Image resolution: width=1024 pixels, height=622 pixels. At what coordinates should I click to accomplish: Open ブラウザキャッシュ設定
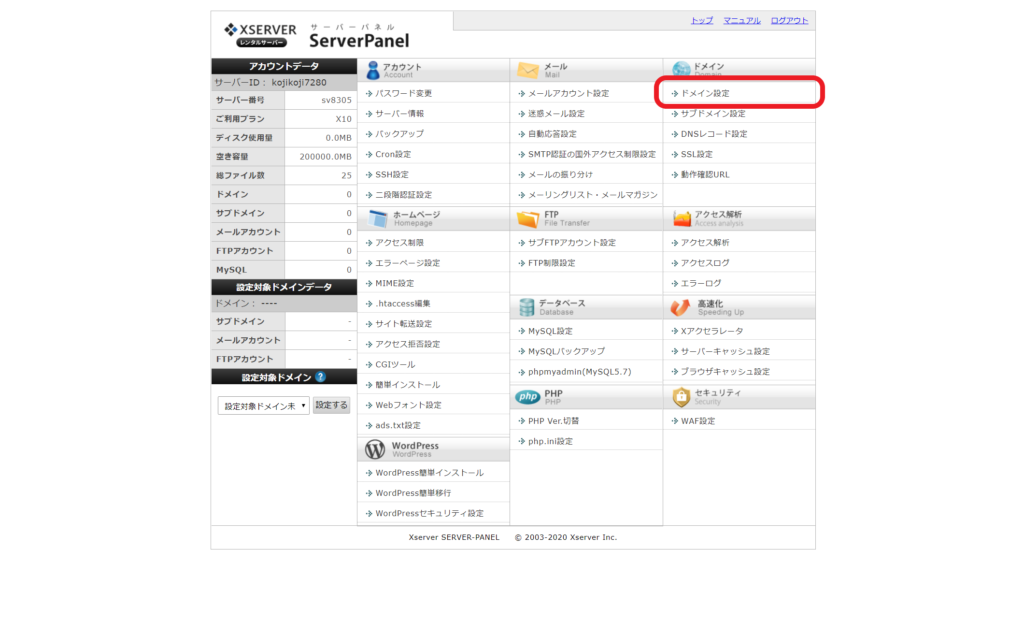click(726, 372)
